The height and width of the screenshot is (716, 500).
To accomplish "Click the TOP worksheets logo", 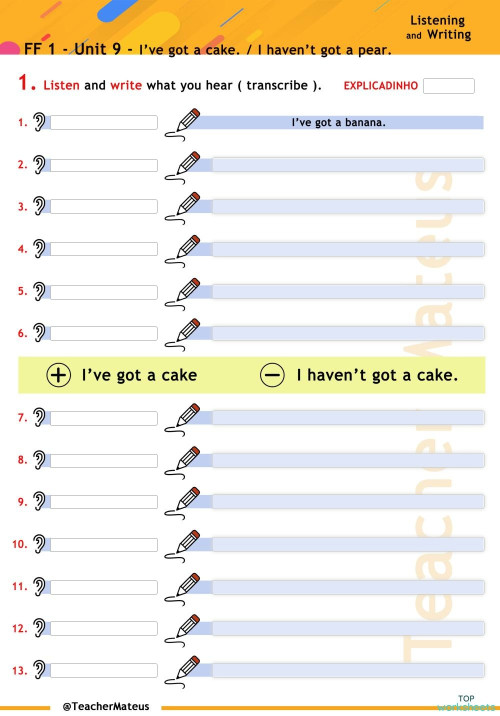I will click(466, 703).
